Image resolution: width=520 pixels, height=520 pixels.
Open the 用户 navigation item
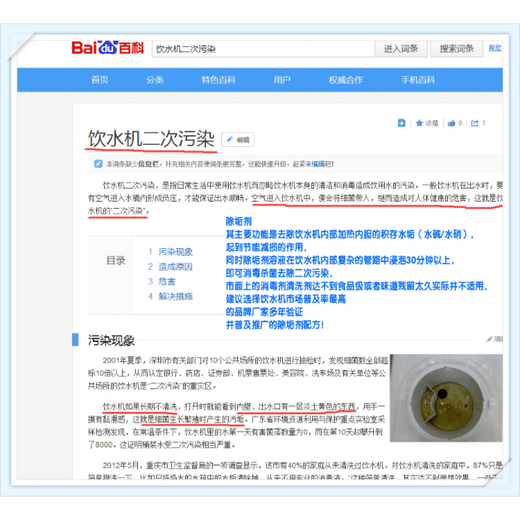pyautogui.click(x=282, y=80)
